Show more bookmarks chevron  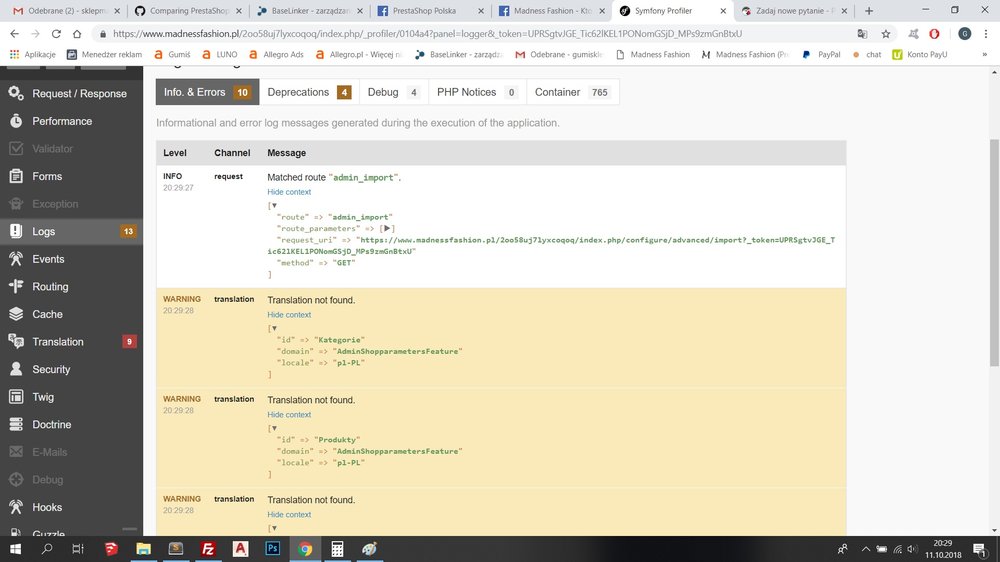(x=985, y=55)
